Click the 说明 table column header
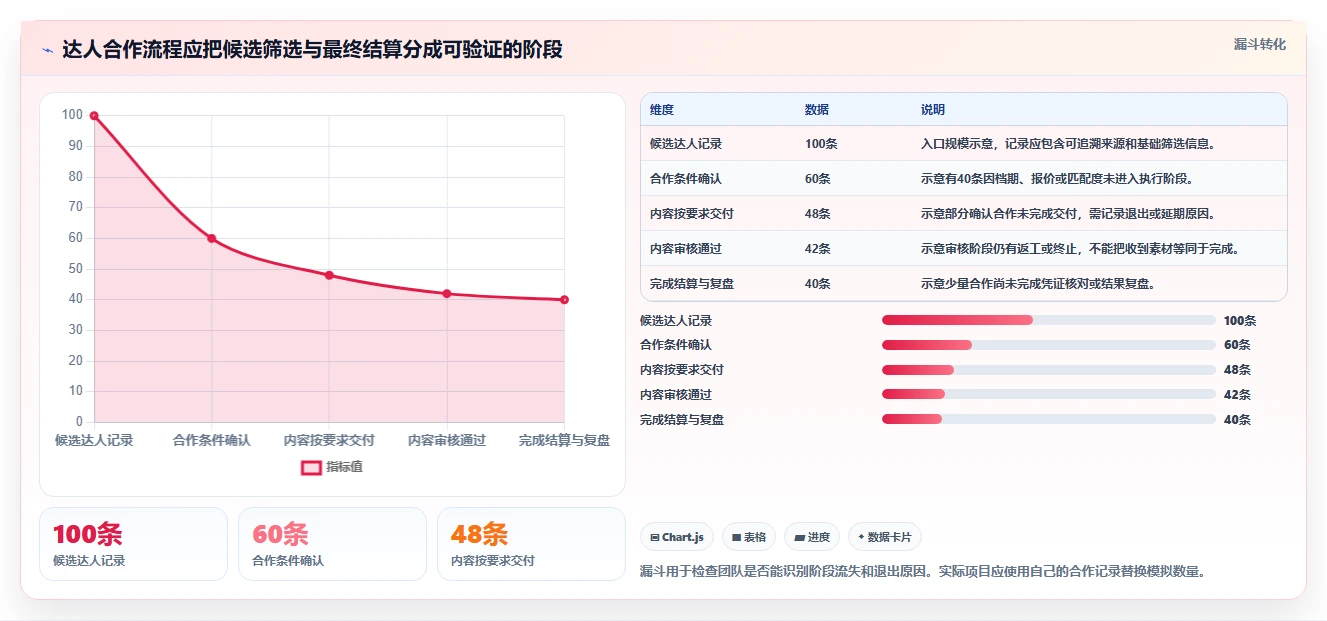The width and height of the screenshot is (1327, 621). (x=933, y=110)
